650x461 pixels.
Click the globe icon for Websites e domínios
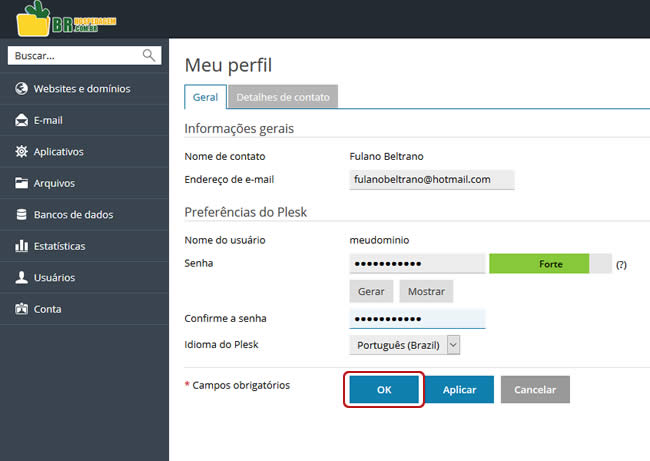click(x=22, y=88)
